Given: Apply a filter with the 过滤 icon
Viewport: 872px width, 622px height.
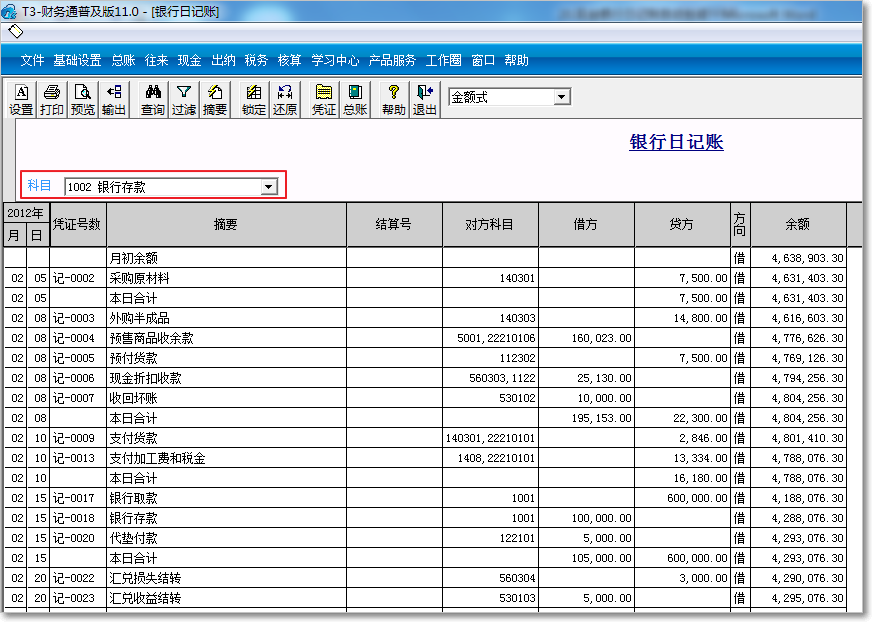Looking at the screenshot, I should pos(181,97).
